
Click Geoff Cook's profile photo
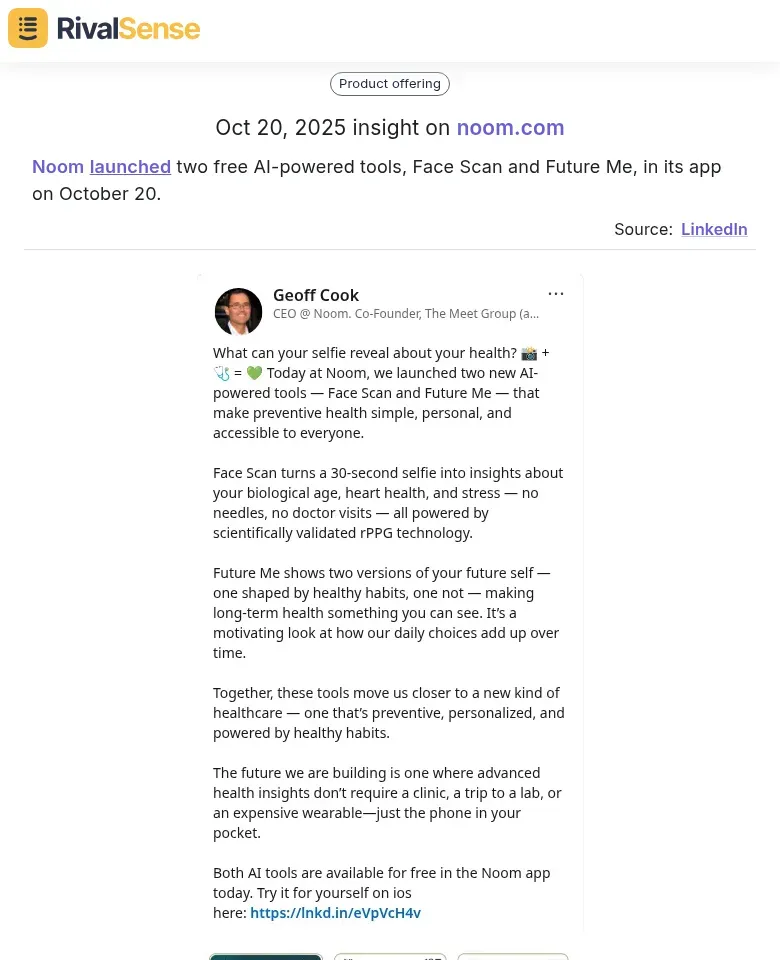tap(238, 311)
